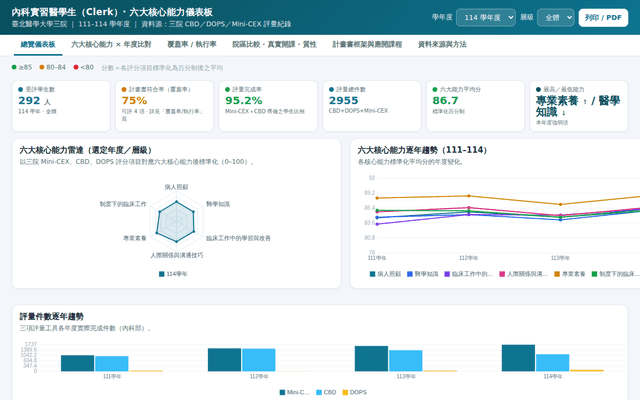Viewport: 640px width, 400px height.
Task: Open the 六大核心能力 × 年度比對 tab
Action: (x=111, y=44)
